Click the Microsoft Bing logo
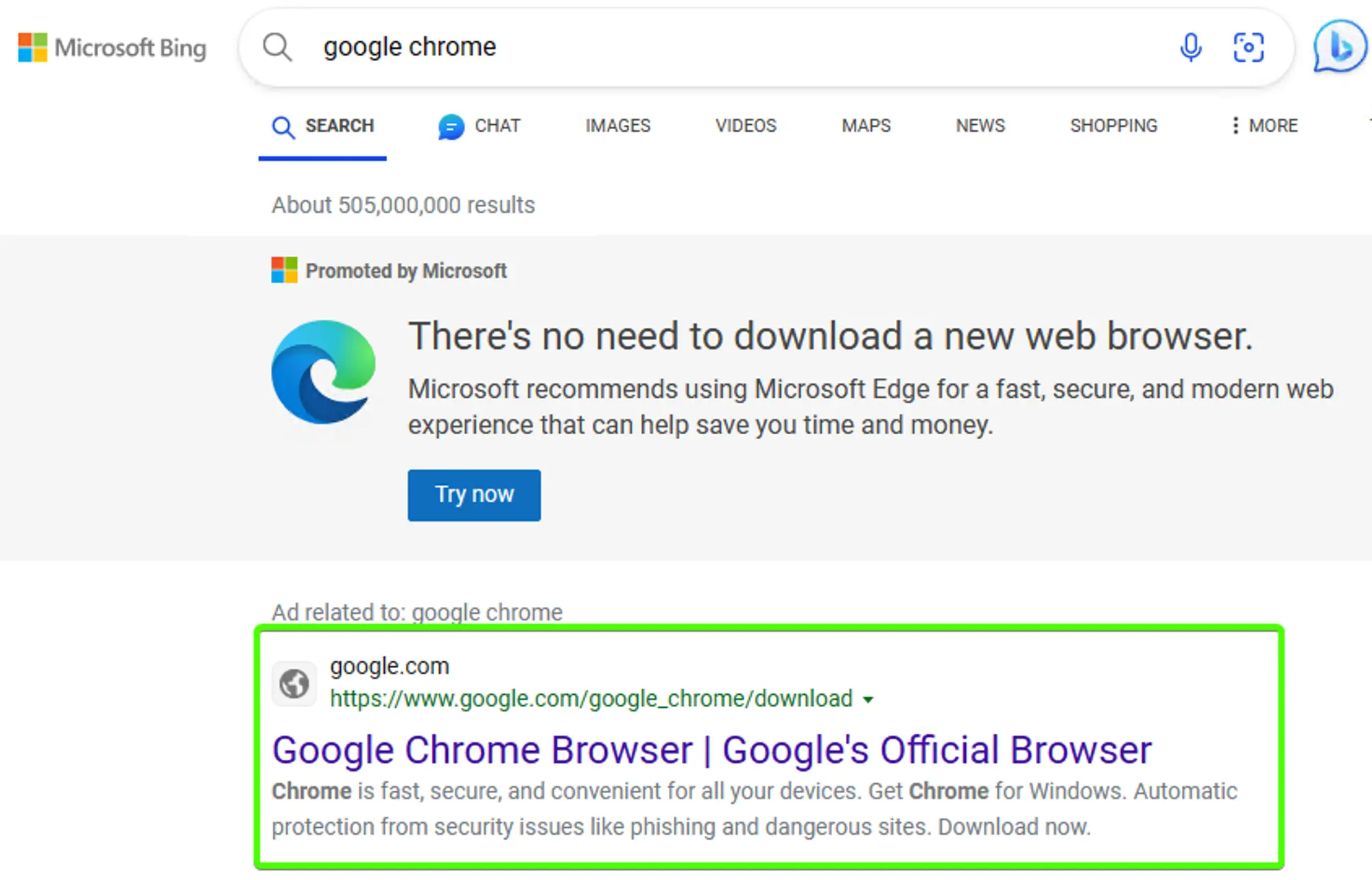Screen dimensions: 1372x880 pyautogui.click(x=113, y=48)
